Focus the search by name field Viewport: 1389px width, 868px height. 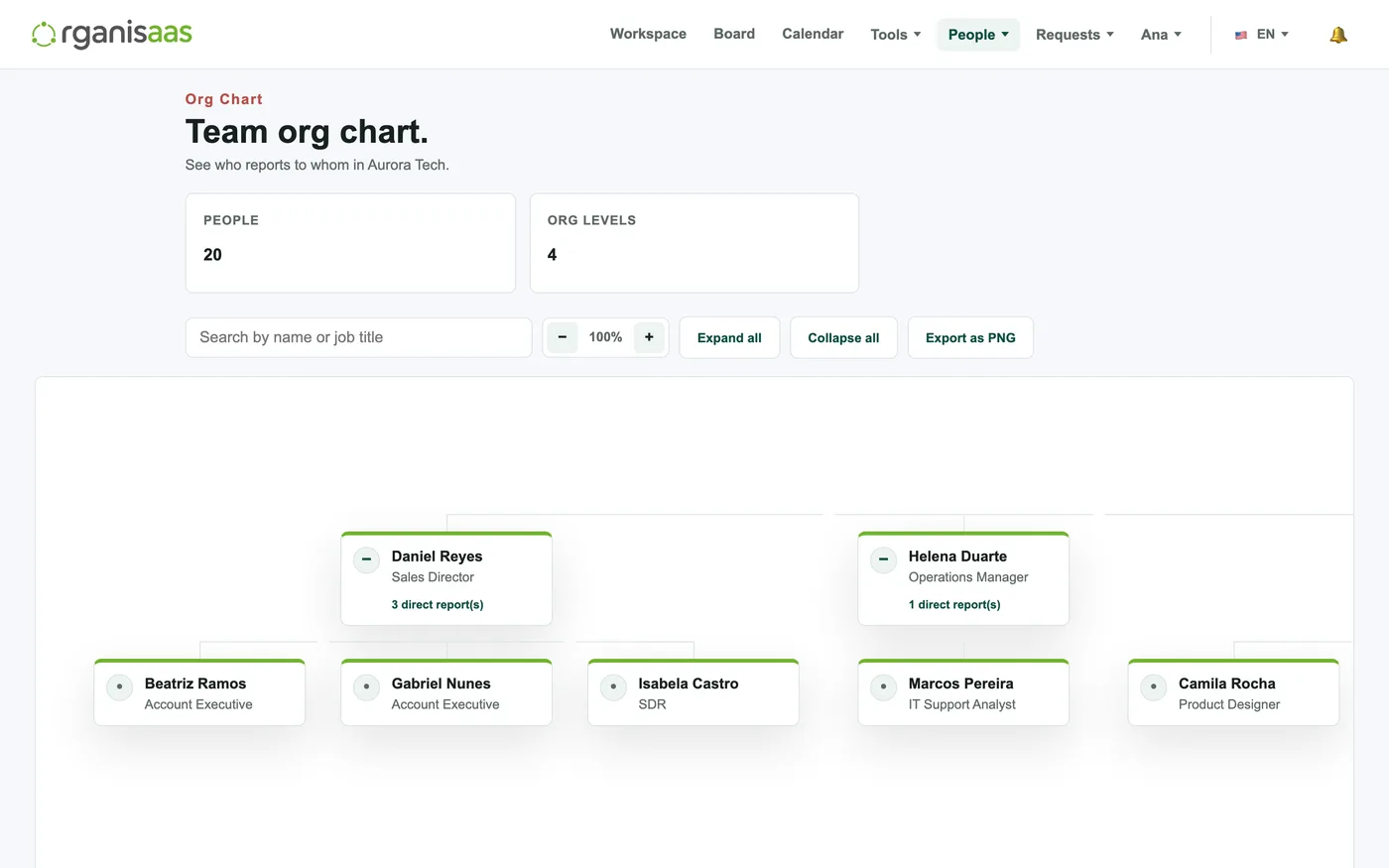click(359, 337)
